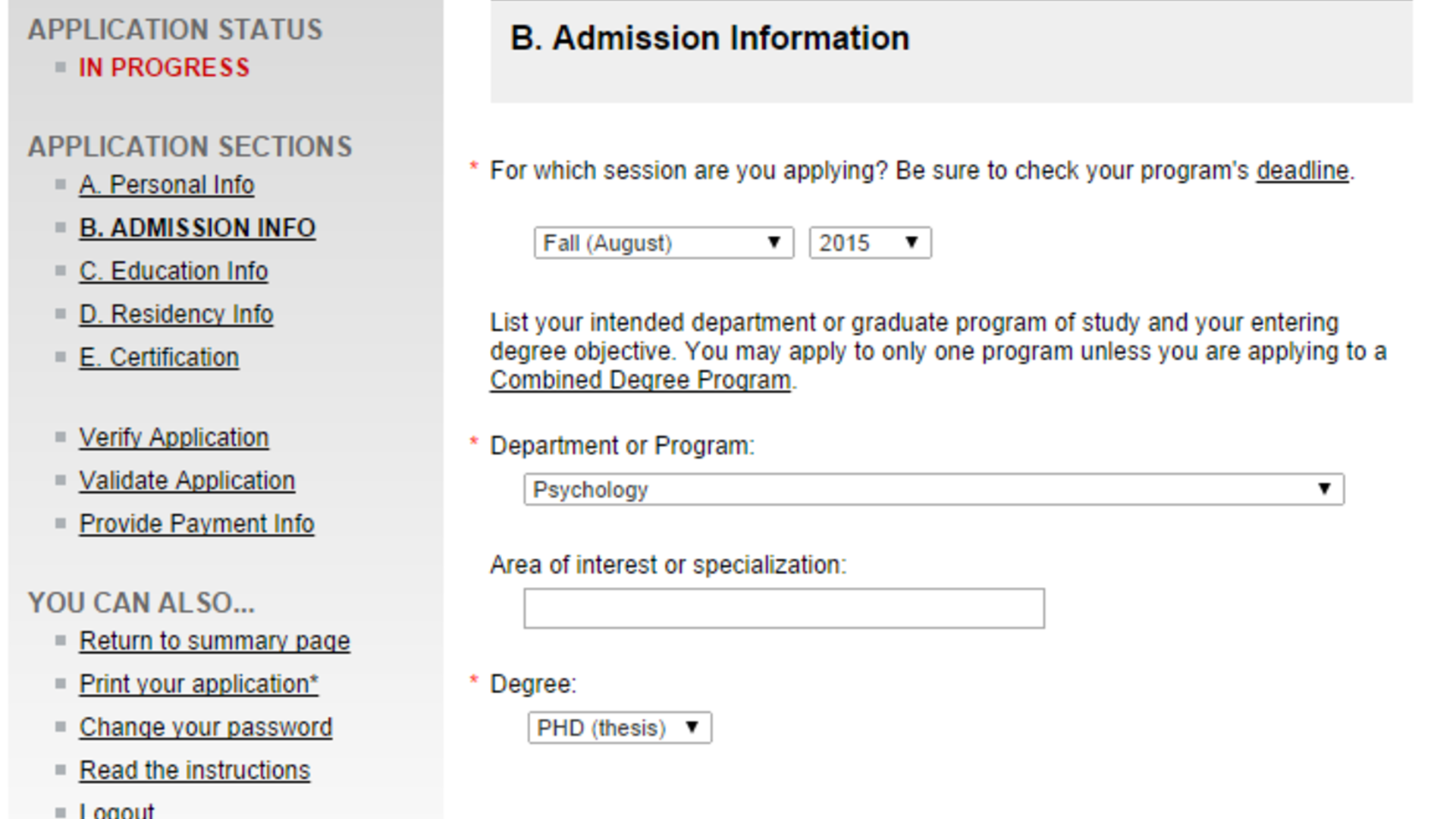The height and width of the screenshot is (819, 1456).
Task: Click the deadline link
Action: pyautogui.click(x=1300, y=170)
